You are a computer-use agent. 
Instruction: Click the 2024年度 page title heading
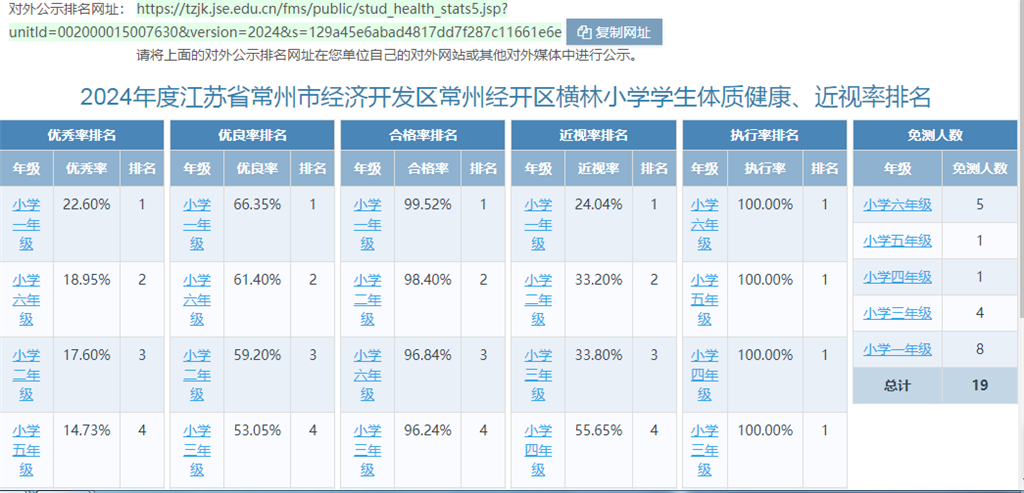click(505, 97)
